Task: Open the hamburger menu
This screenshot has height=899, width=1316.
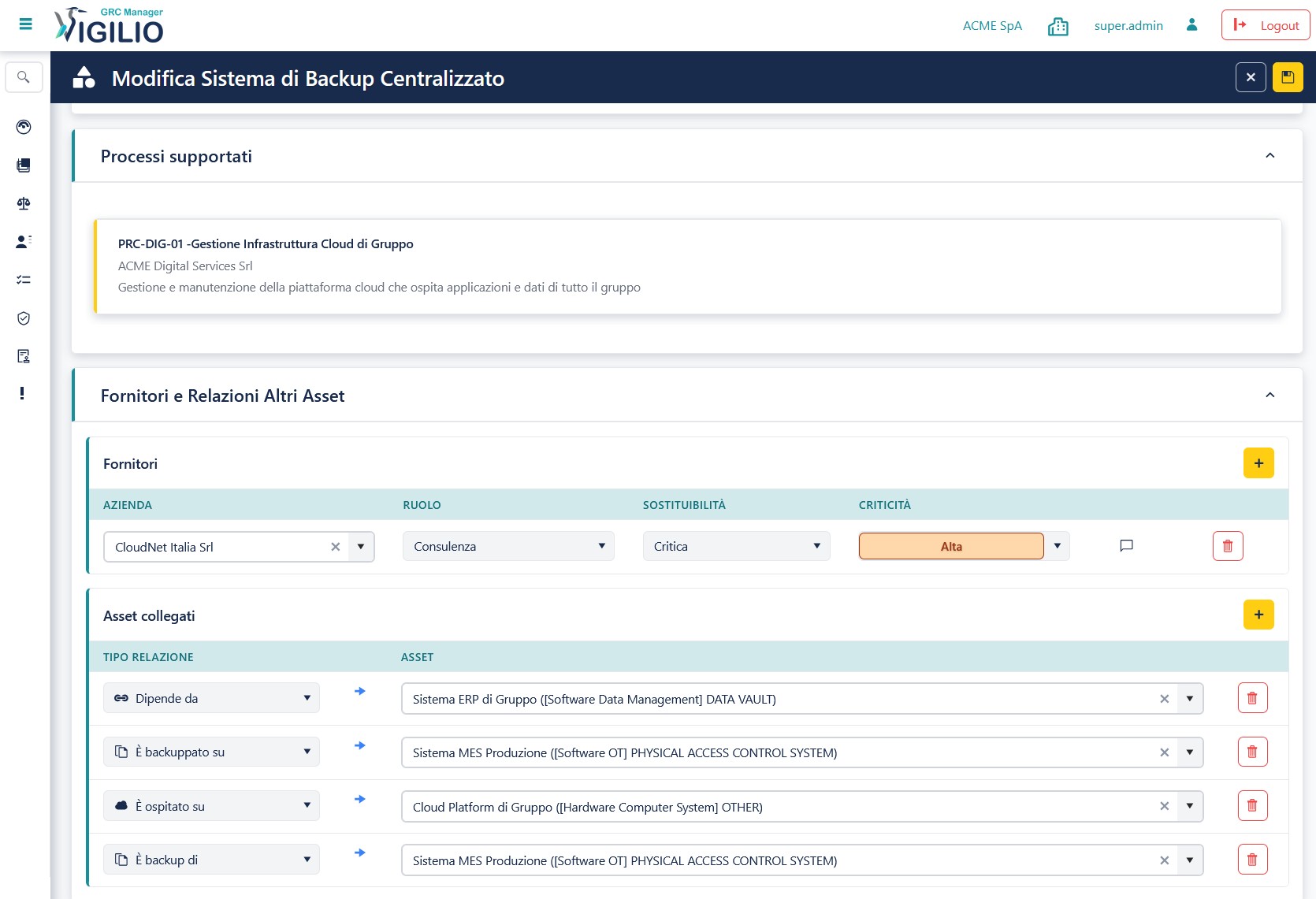Action: pyautogui.click(x=25, y=24)
